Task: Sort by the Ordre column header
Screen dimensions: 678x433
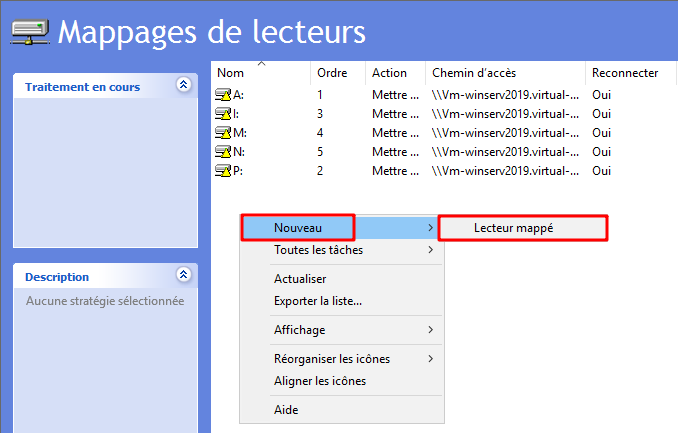Action: pos(337,73)
